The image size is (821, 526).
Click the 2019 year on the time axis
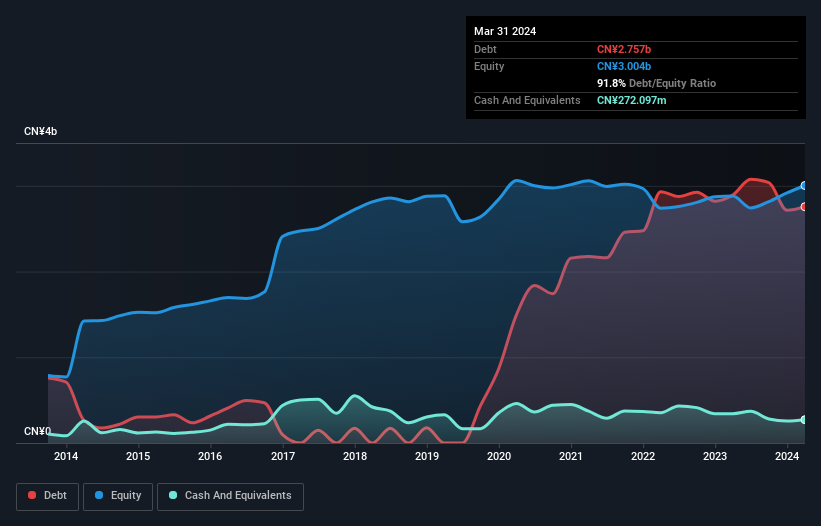[427, 457]
